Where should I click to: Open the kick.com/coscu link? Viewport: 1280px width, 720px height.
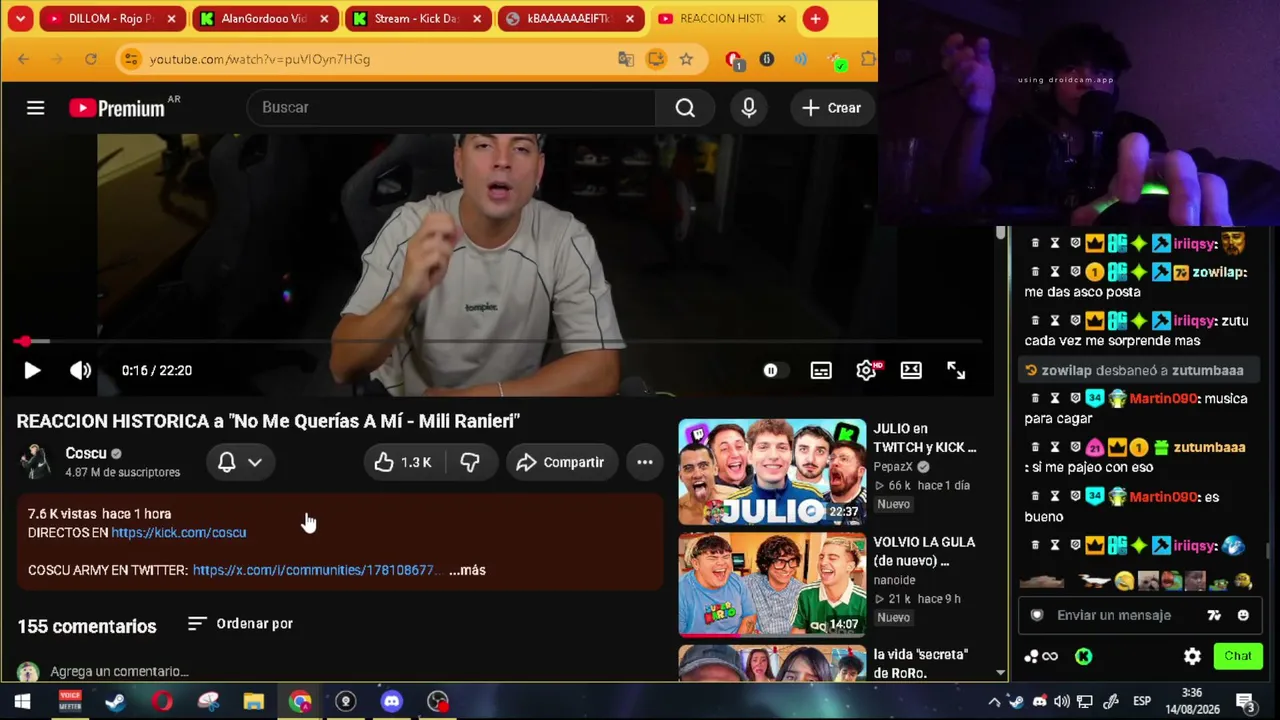point(179,533)
